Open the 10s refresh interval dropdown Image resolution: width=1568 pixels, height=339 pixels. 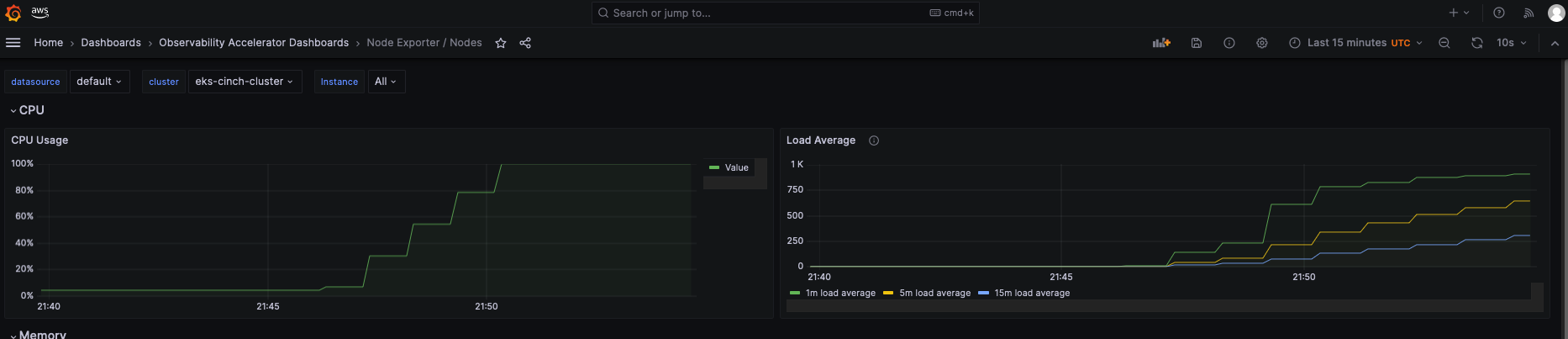pyautogui.click(x=1511, y=43)
